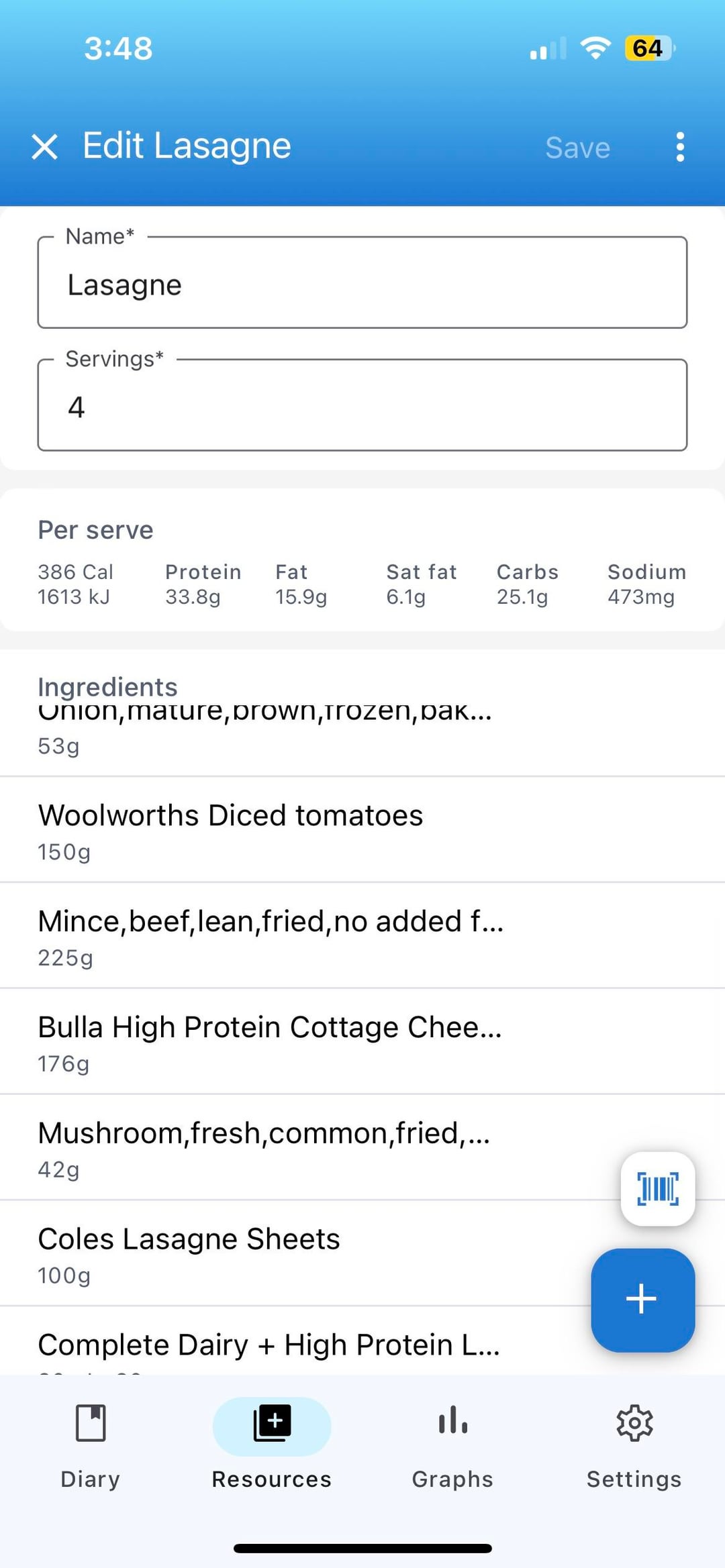The height and width of the screenshot is (1568, 725).
Task: Close the Edit Lasagne screen
Action: point(44,146)
